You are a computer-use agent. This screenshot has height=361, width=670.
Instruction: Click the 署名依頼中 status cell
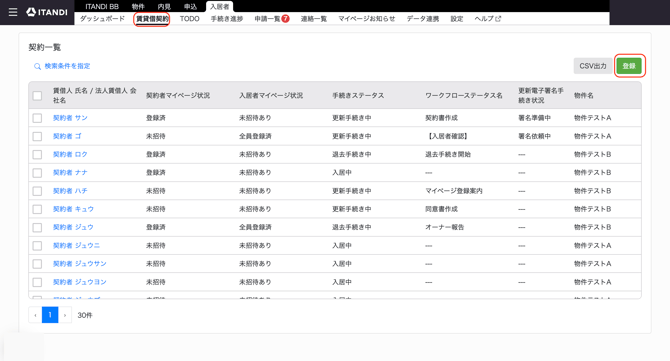pyautogui.click(x=535, y=136)
